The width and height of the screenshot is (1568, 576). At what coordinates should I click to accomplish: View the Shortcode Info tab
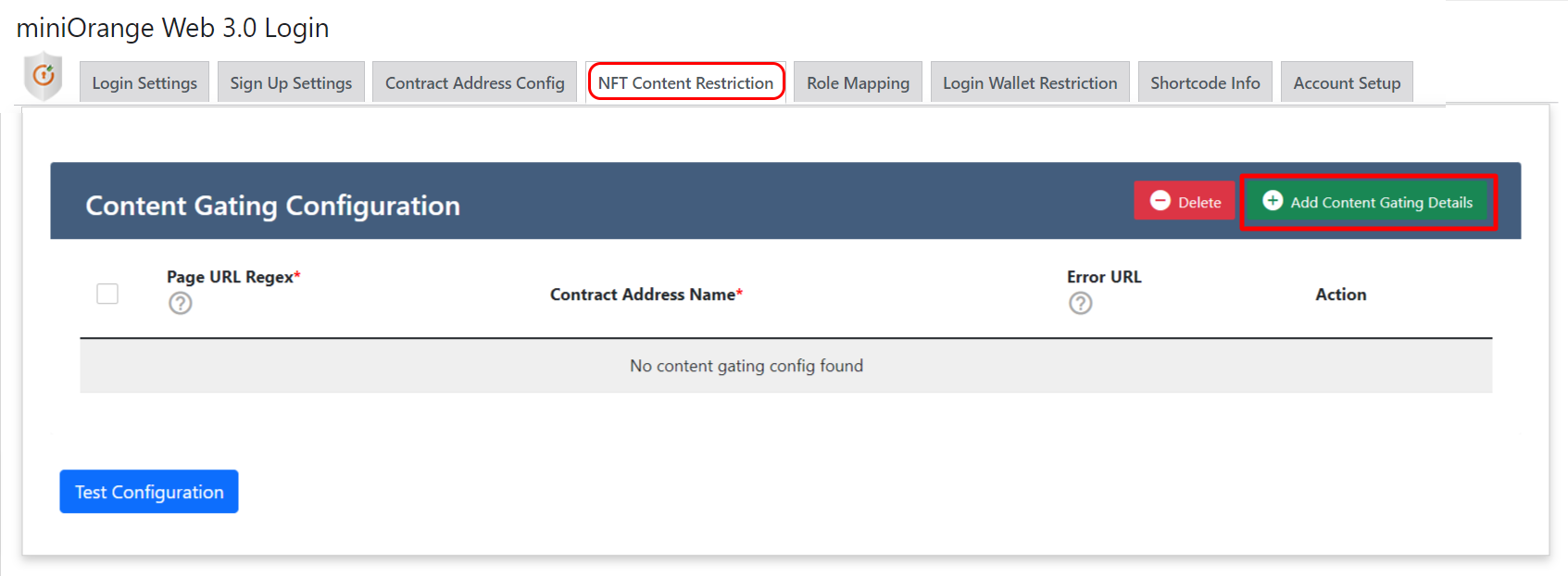(1205, 82)
